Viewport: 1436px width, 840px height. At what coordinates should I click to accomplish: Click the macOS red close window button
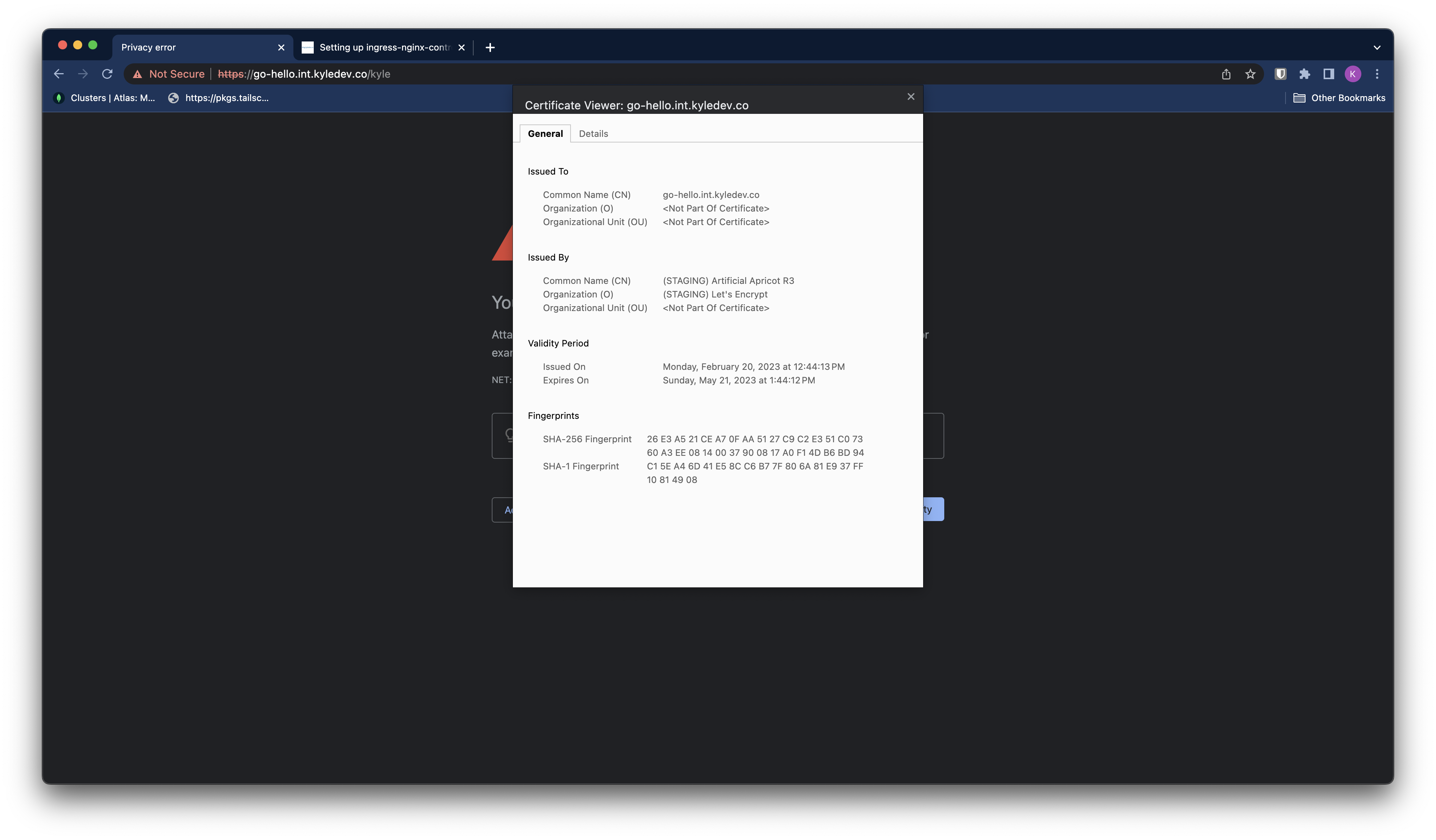pos(63,45)
